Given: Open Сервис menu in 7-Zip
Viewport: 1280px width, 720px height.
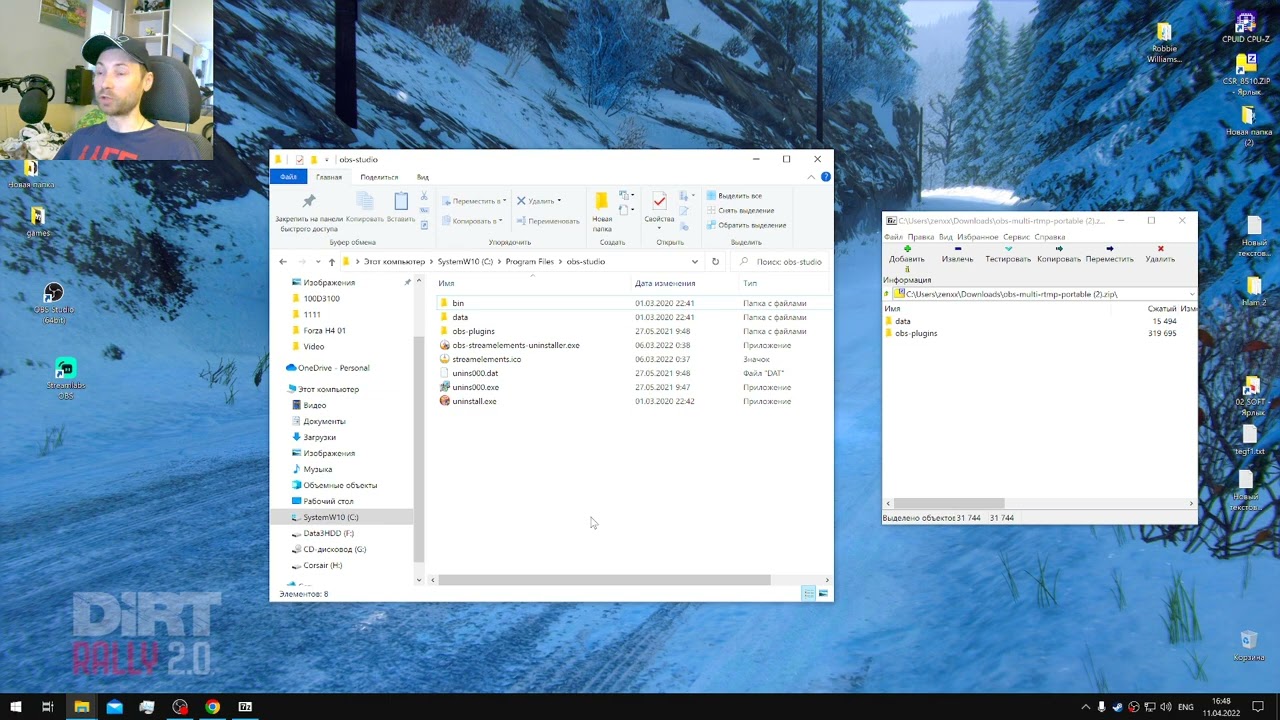Looking at the screenshot, I should pos(1016,237).
